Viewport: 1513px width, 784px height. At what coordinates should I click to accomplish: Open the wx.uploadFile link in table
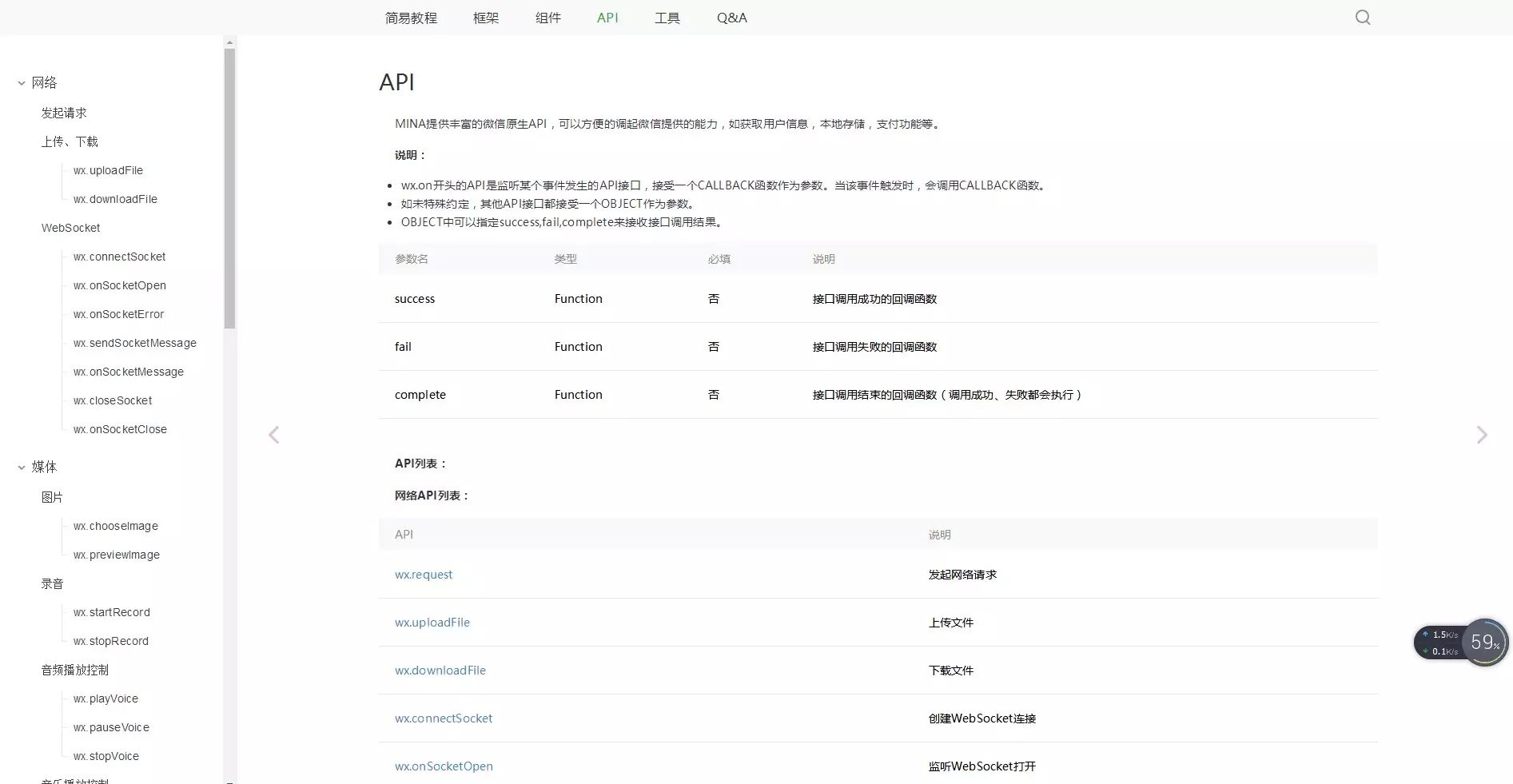tap(432, 623)
